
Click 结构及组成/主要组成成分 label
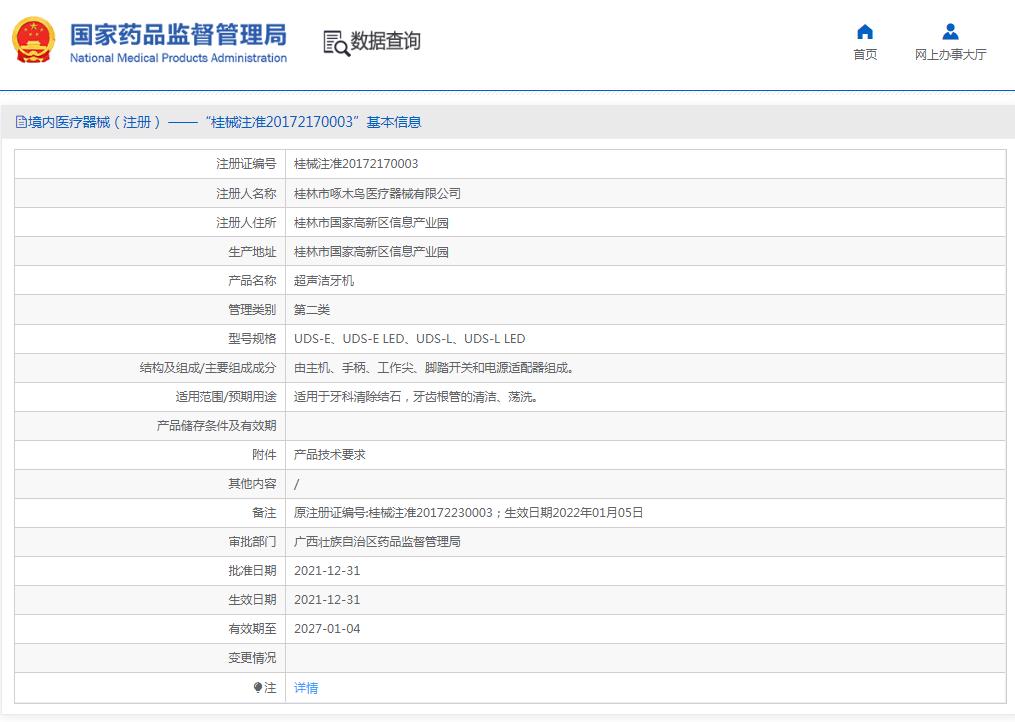[208, 368]
